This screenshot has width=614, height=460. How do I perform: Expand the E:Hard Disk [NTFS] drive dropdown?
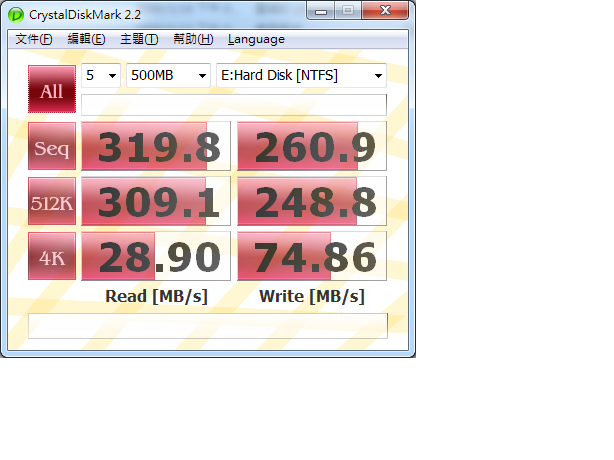tap(302, 75)
